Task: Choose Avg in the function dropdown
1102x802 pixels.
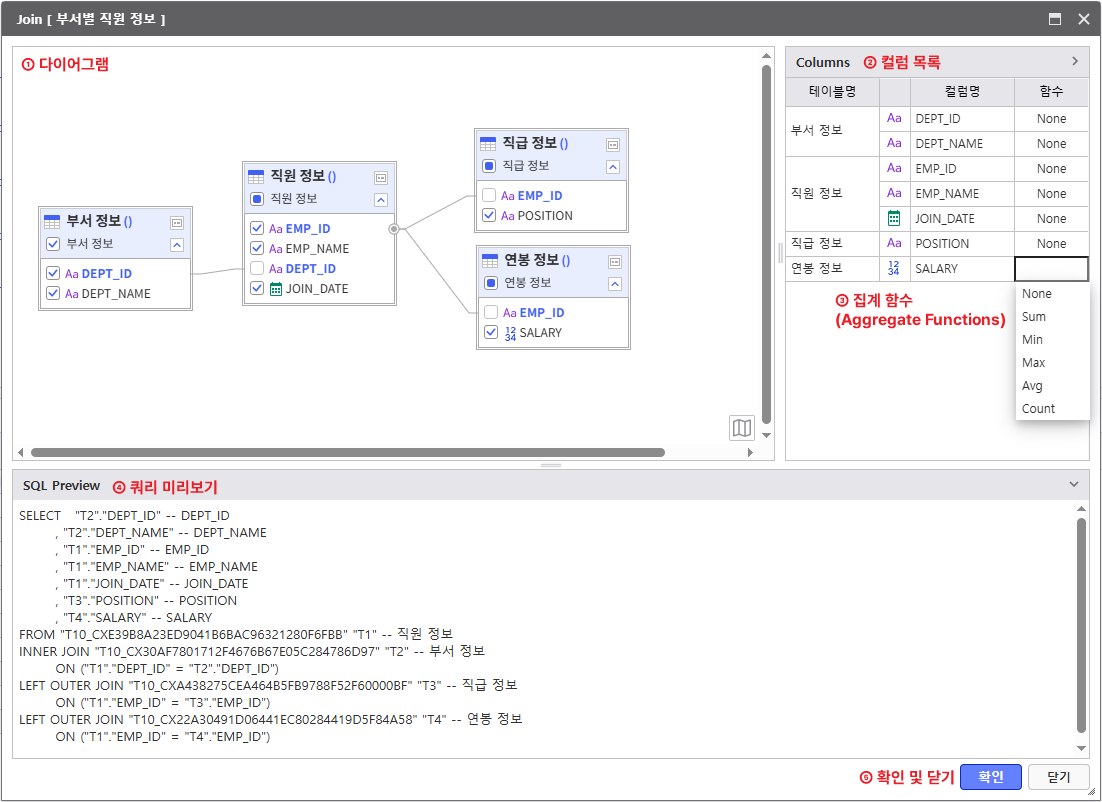Action: click(x=1032, y=386)
